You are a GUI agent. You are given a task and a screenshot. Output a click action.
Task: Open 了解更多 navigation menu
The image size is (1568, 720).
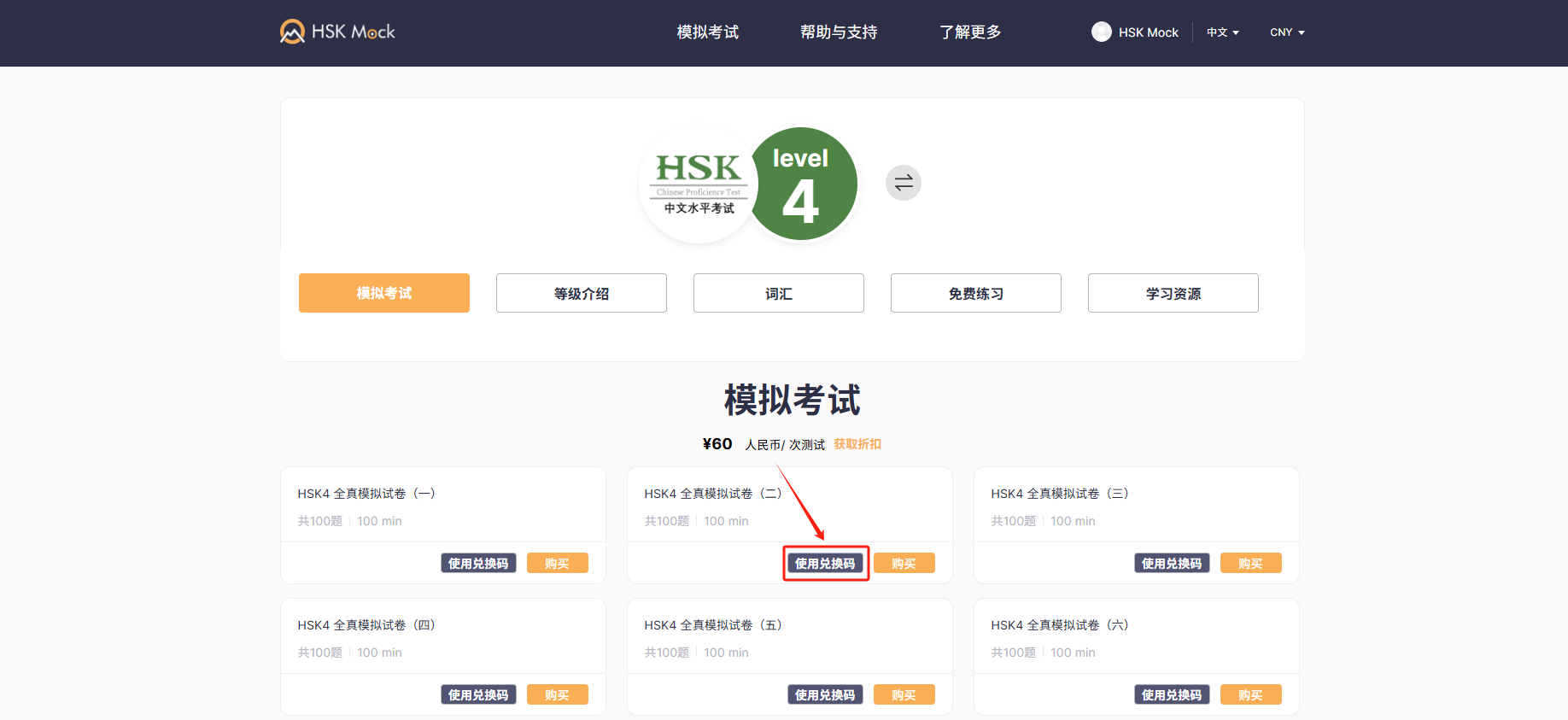pyautogui.click(x=969, y=32)
